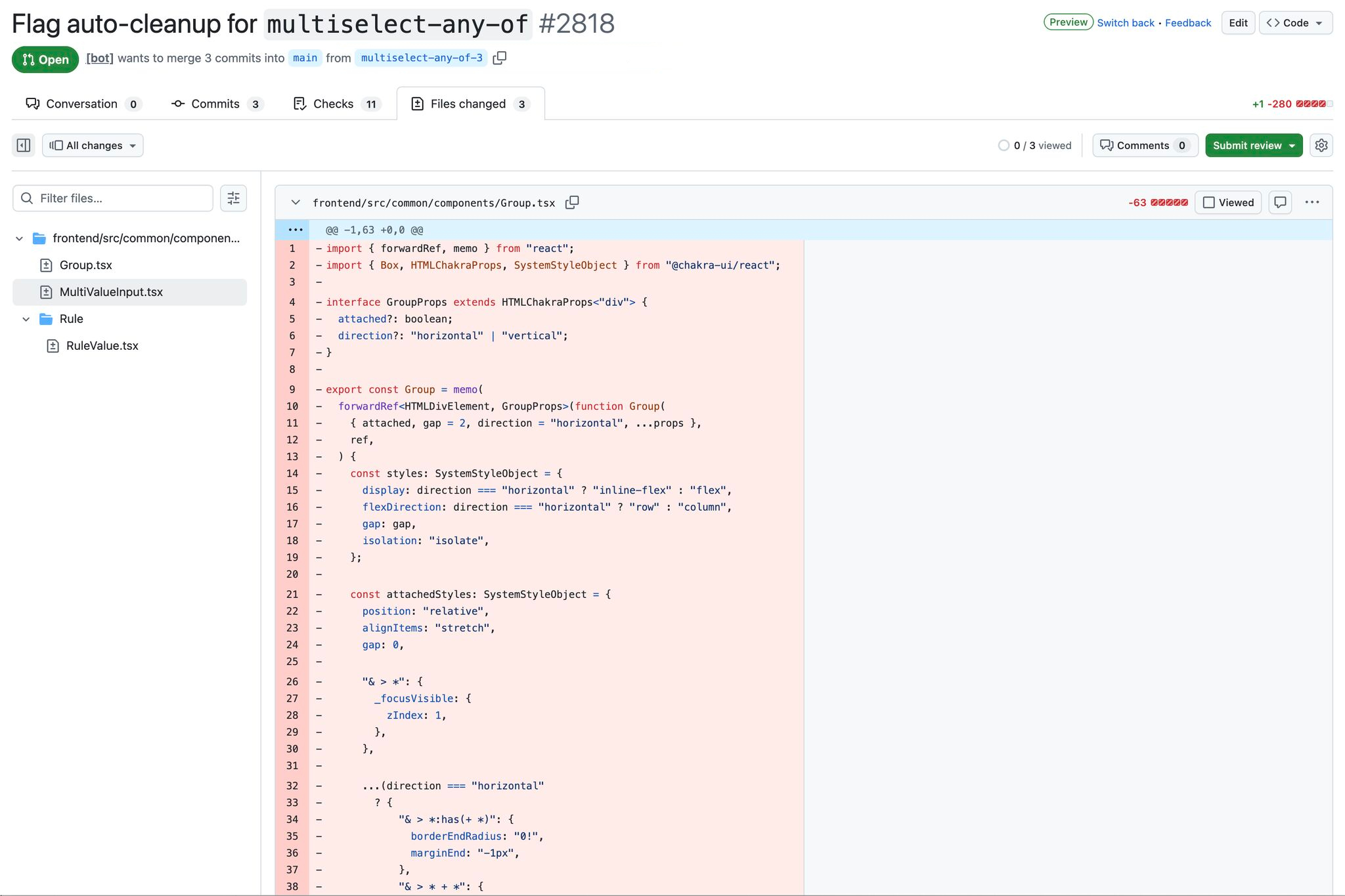Add a comment on Group.tsx file
The height and width of the screenshot is (896, 1345).
(1280, 202)
